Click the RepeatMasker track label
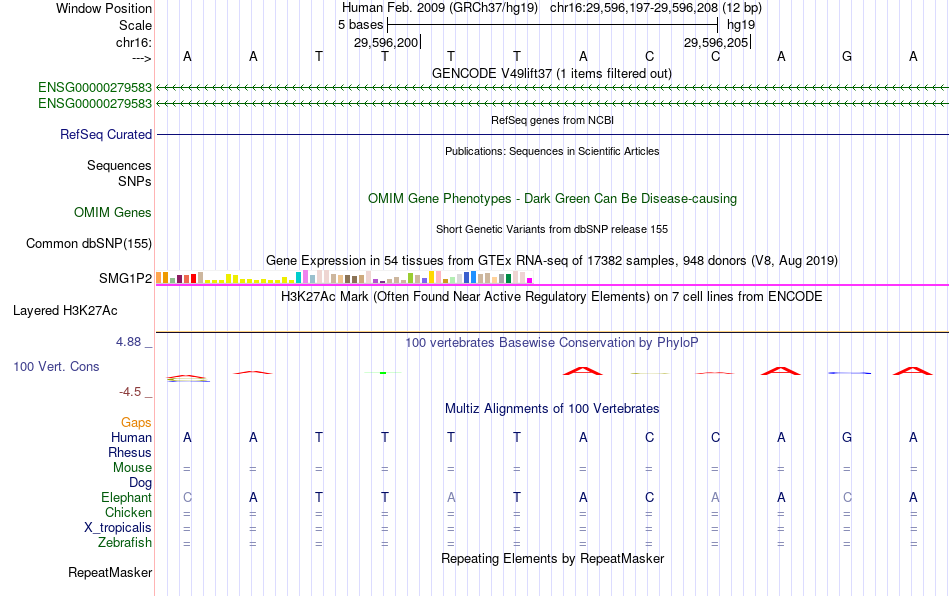Viewport: 950px width, 596px height. pos(110,572)
